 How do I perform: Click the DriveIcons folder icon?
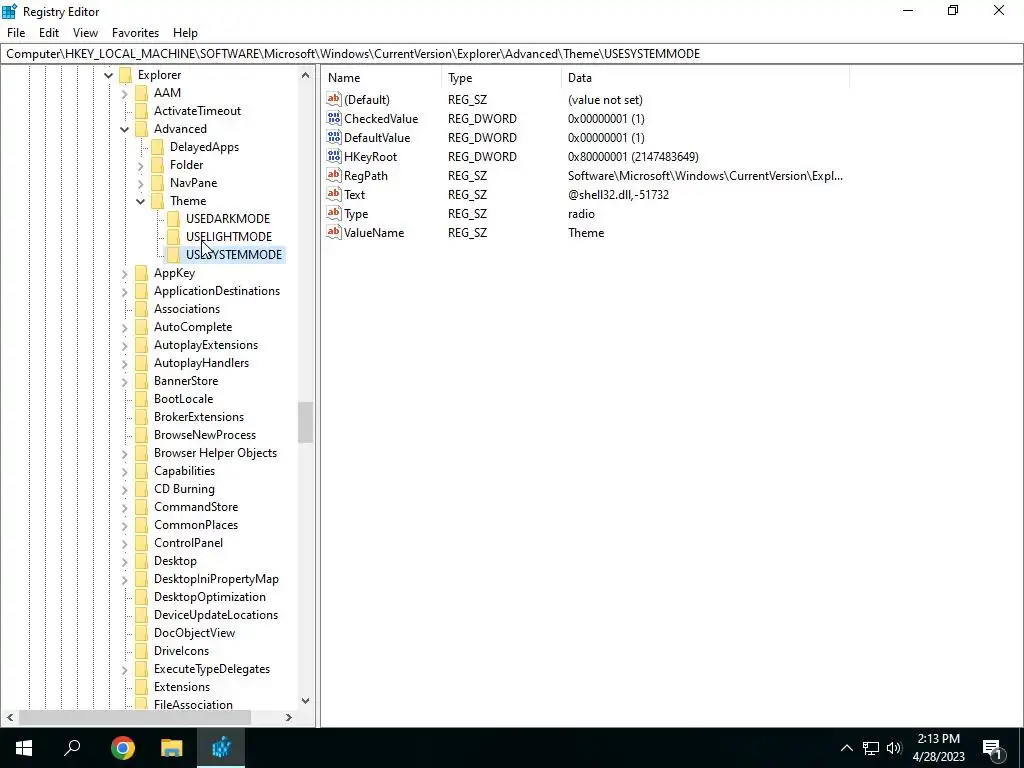pyautogui.click(x=142, y=651)
